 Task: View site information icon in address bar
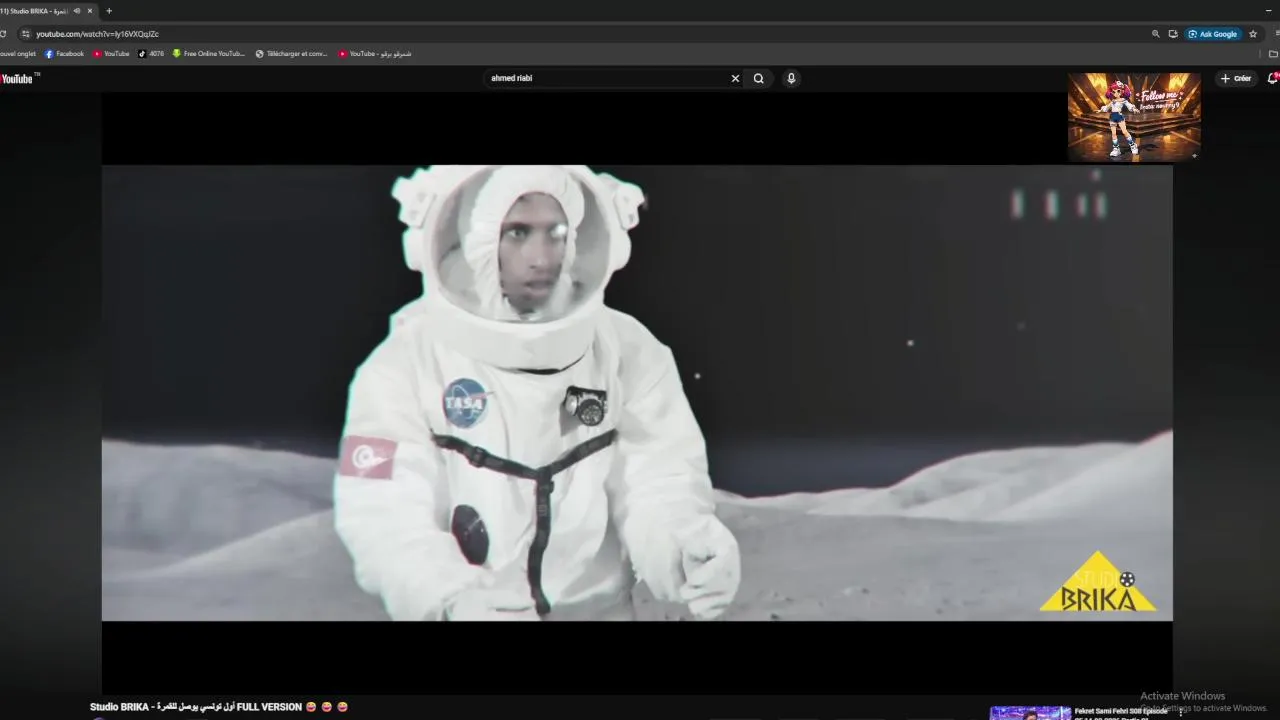pyautogui.click(x=26, y=34)
